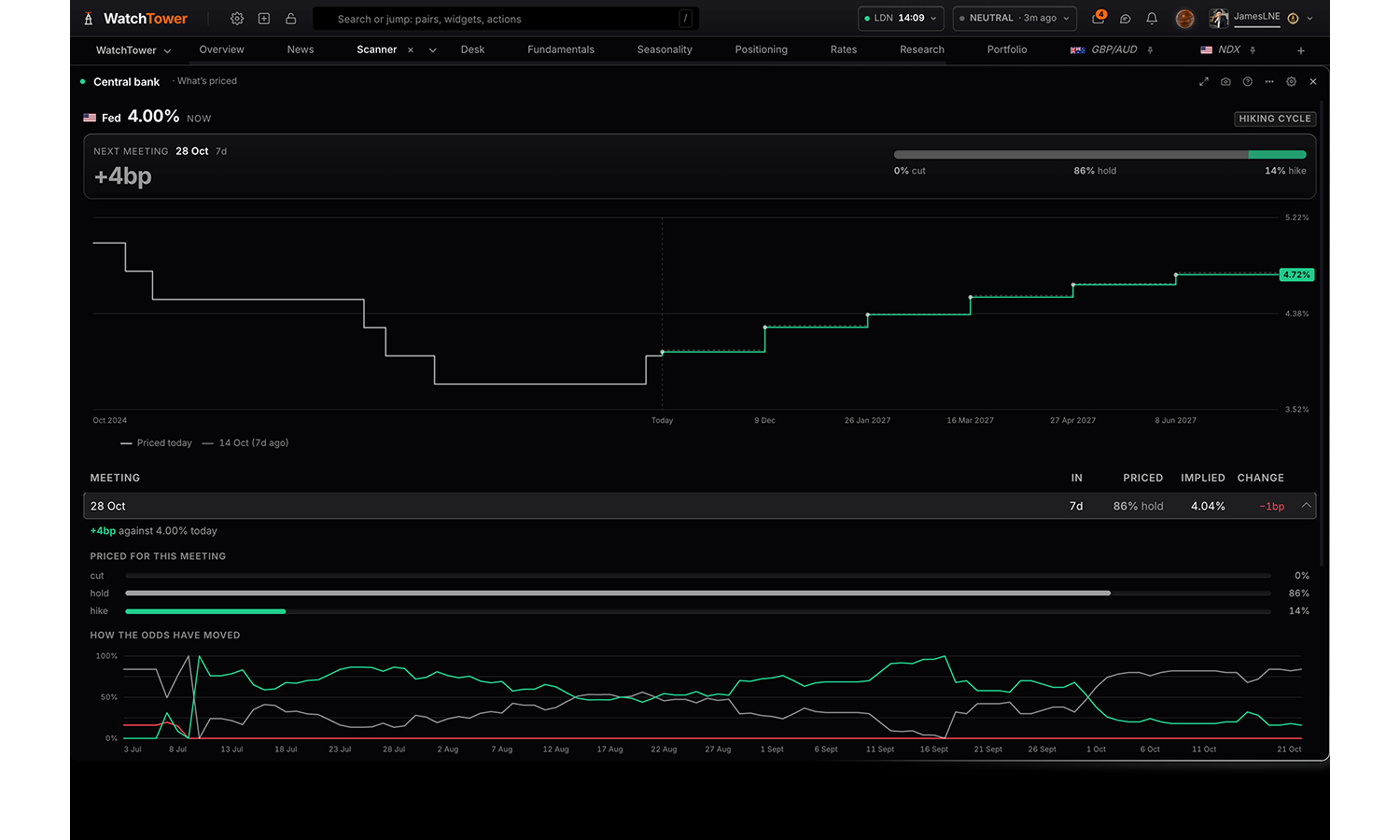
Task: Click the round orange avatar icon
Action: tap(1185, 19)
